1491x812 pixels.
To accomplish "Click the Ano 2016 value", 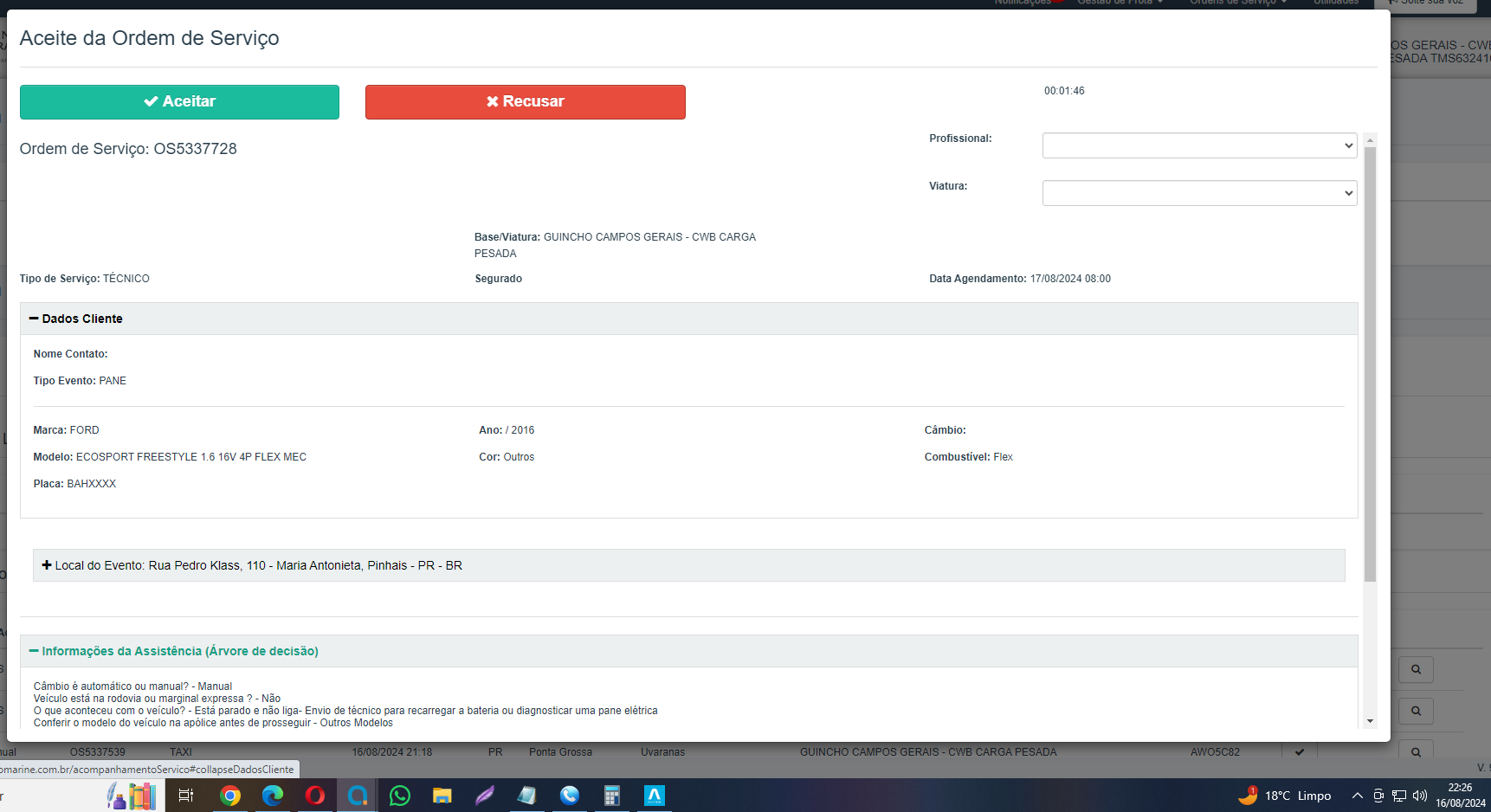I will 507,430.
